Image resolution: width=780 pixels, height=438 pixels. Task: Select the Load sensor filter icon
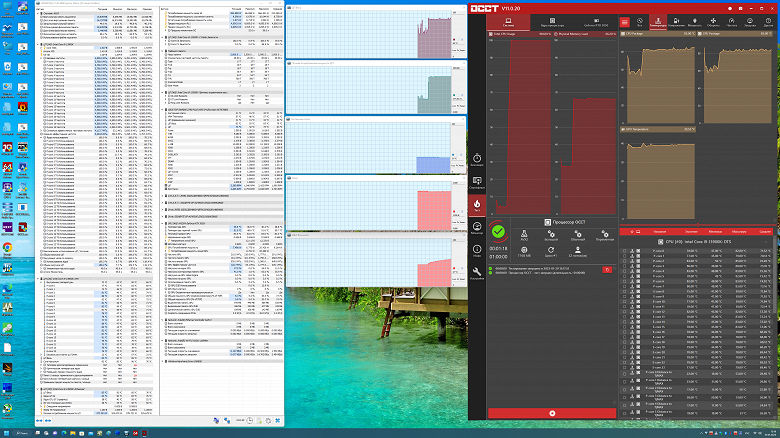(750, 22)
